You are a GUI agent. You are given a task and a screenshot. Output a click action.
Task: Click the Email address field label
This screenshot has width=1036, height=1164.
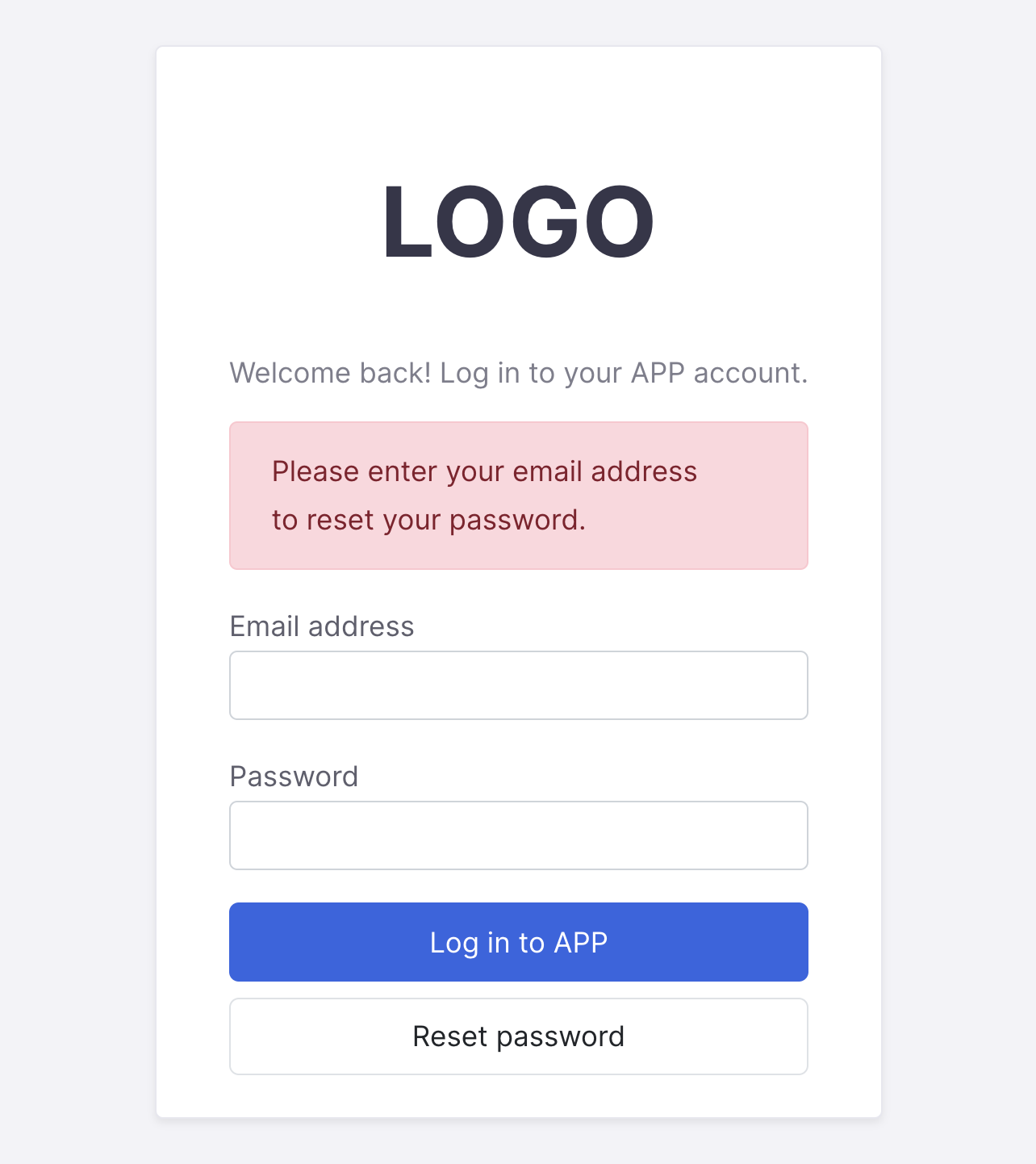[x=322, y=626]
